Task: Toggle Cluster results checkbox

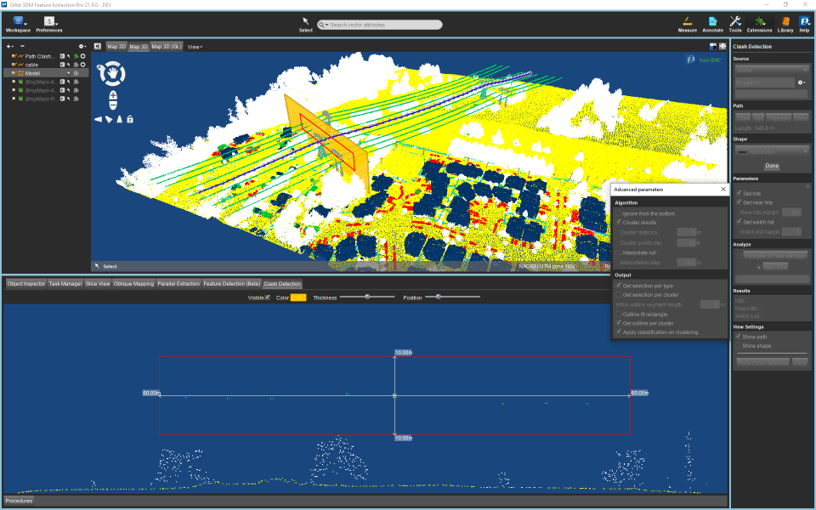Action: click(x=619, y=222)
